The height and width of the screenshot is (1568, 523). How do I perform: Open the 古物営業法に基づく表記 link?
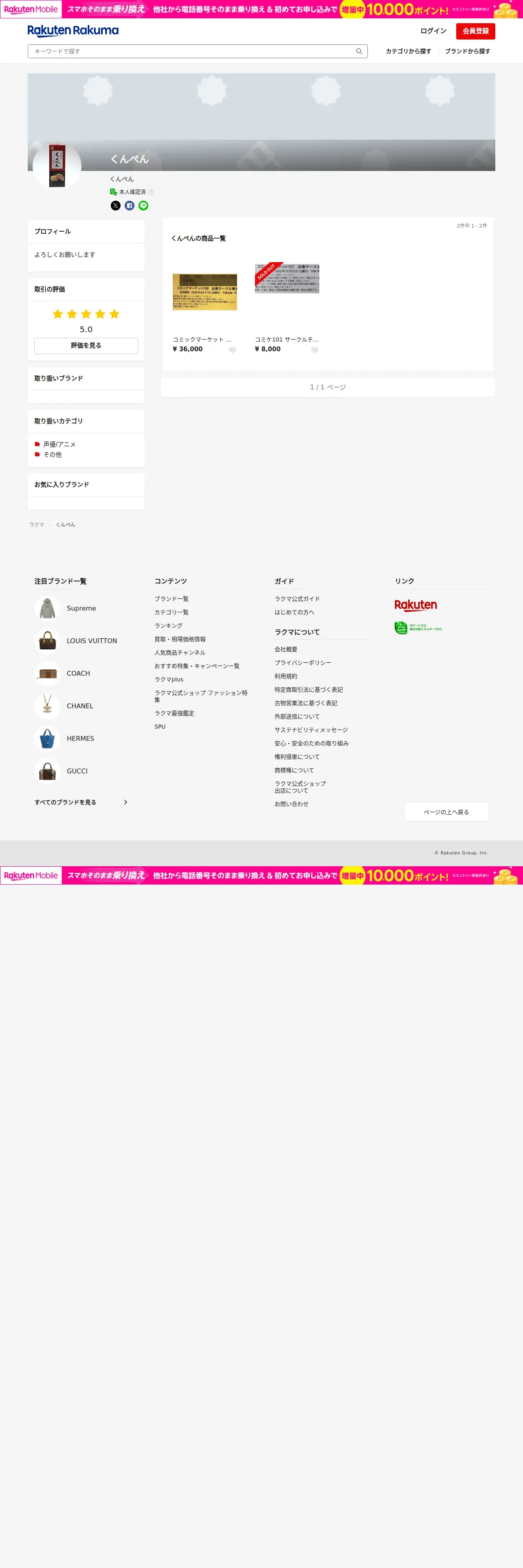point(306,703)
